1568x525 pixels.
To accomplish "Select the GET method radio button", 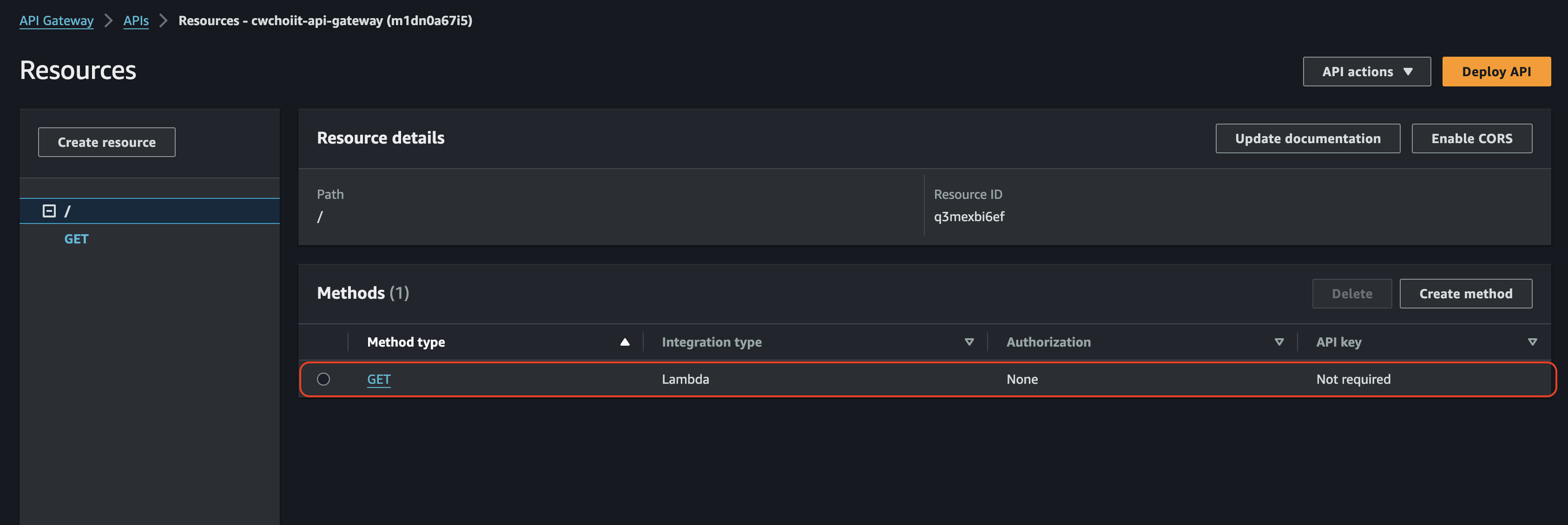I will point(323,379).
